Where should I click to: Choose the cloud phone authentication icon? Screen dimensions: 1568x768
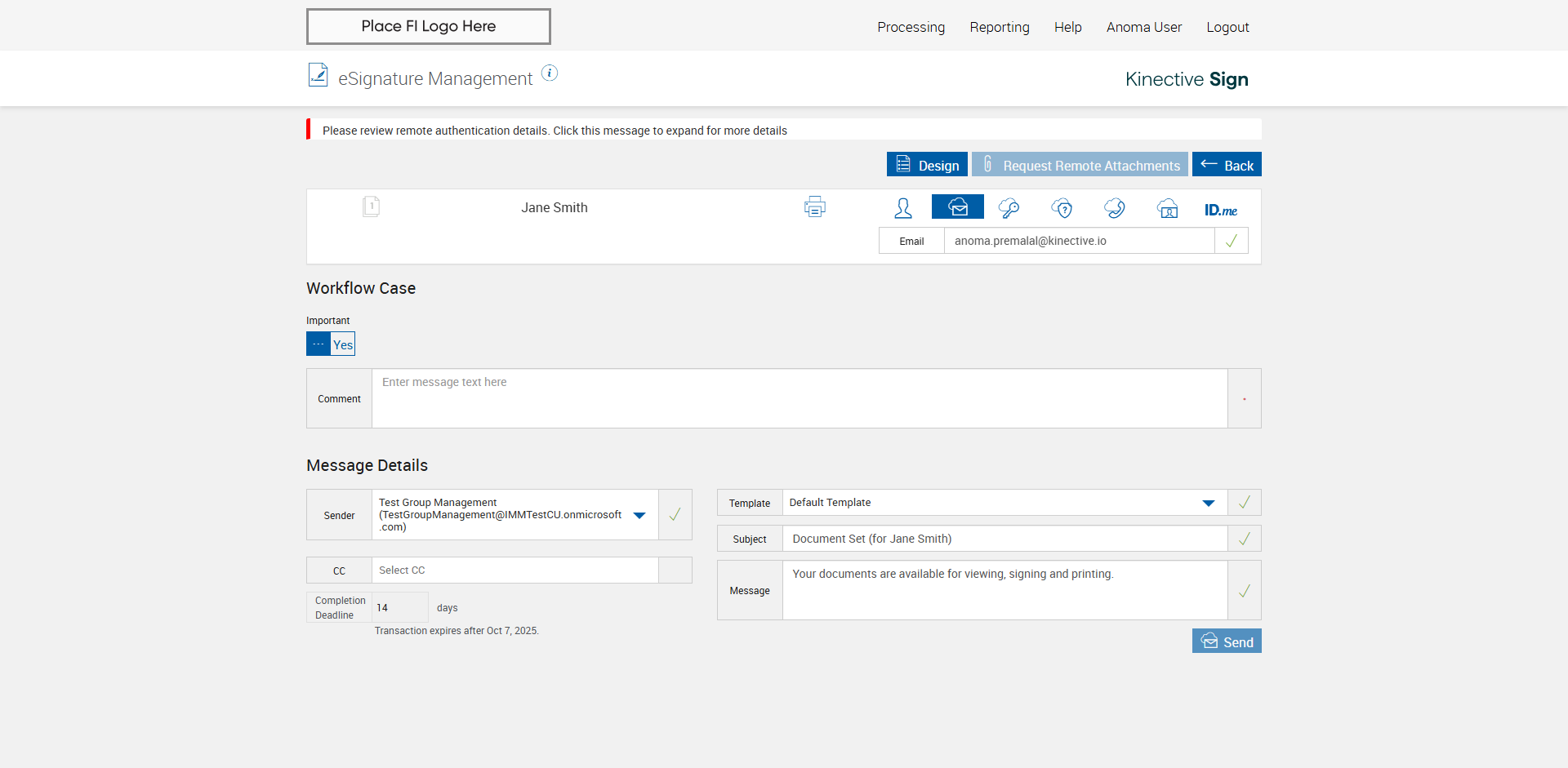click(x=1114, y=208)
